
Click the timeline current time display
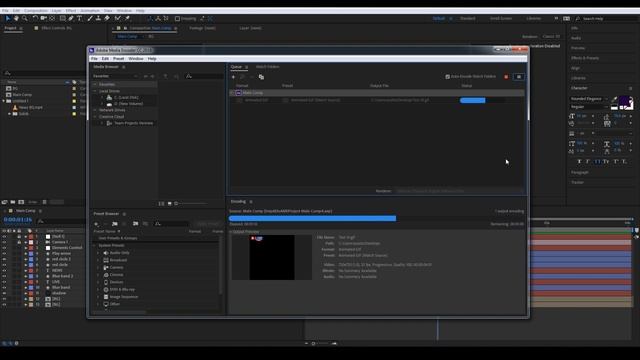[x=18, y=220]
